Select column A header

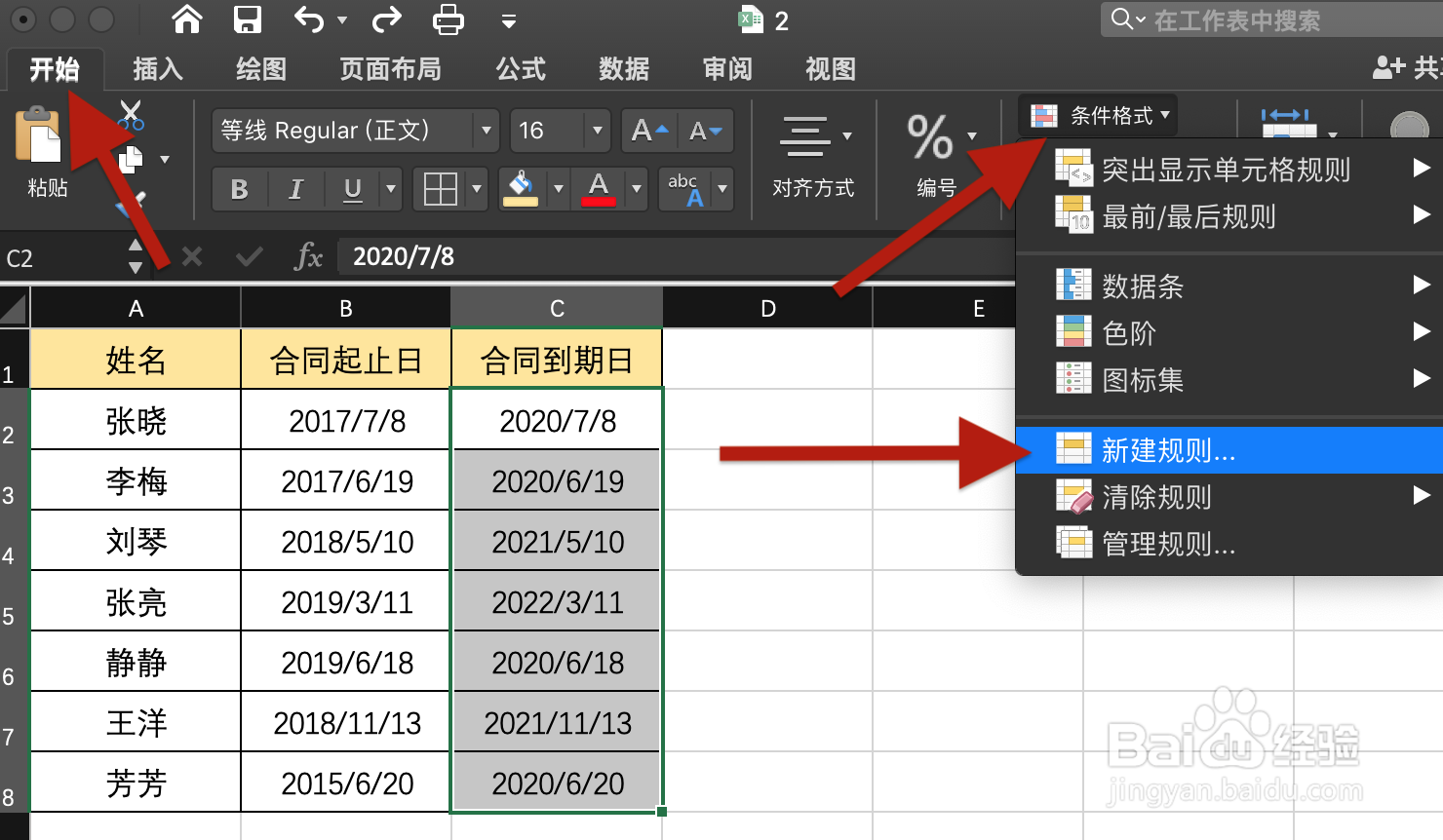point(136,308)
